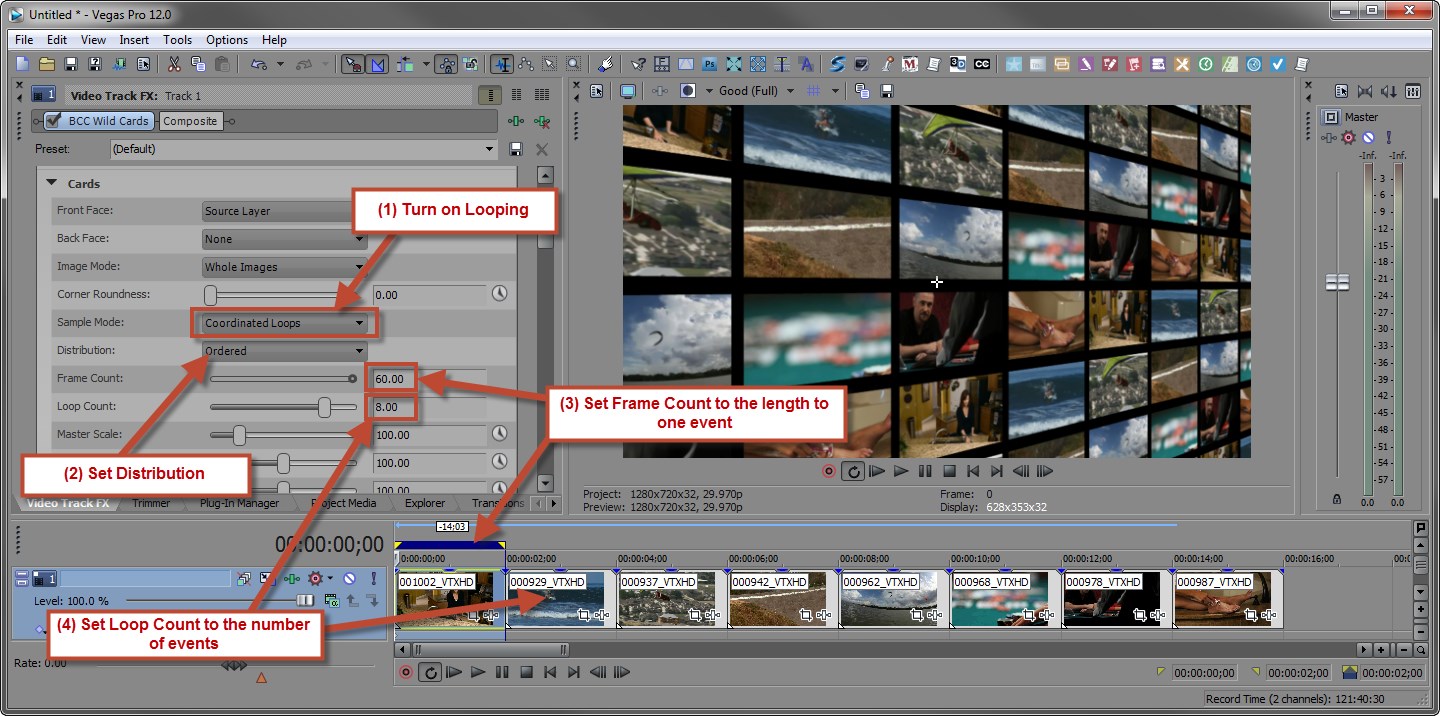Click the Save Preset floppy icon
Screen dimensions: 1440x716
[x=514, y=149]
